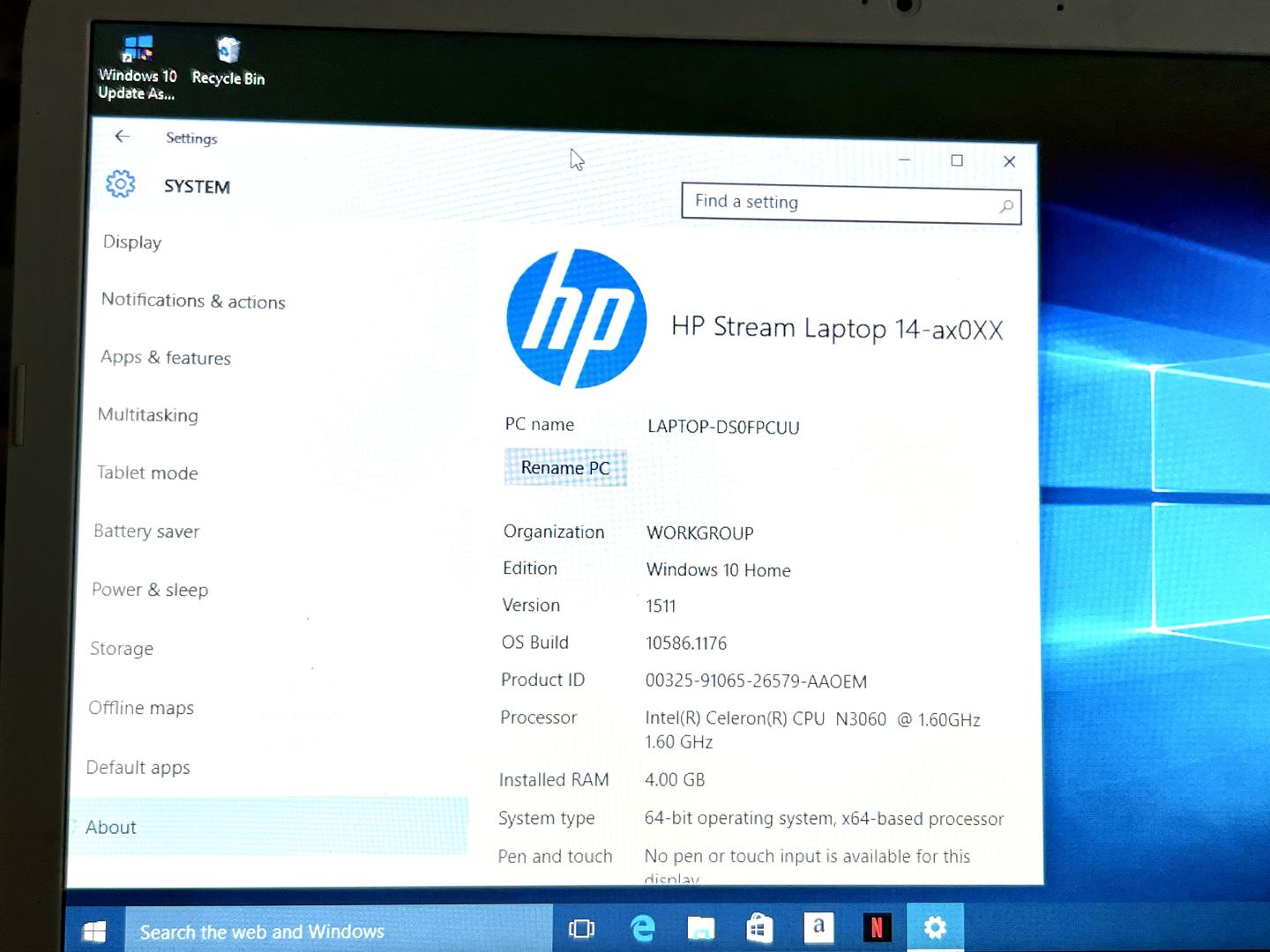This screenshot has width=1270, height=952.
Task: Open Task View from the taskbar
Action: tap(582, 928)
